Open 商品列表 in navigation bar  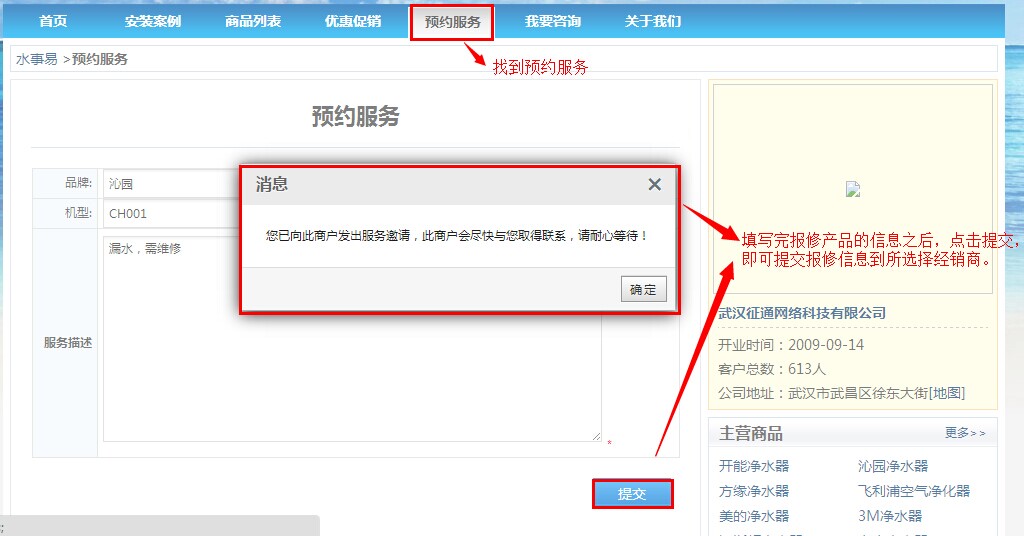tap(253, 21)
